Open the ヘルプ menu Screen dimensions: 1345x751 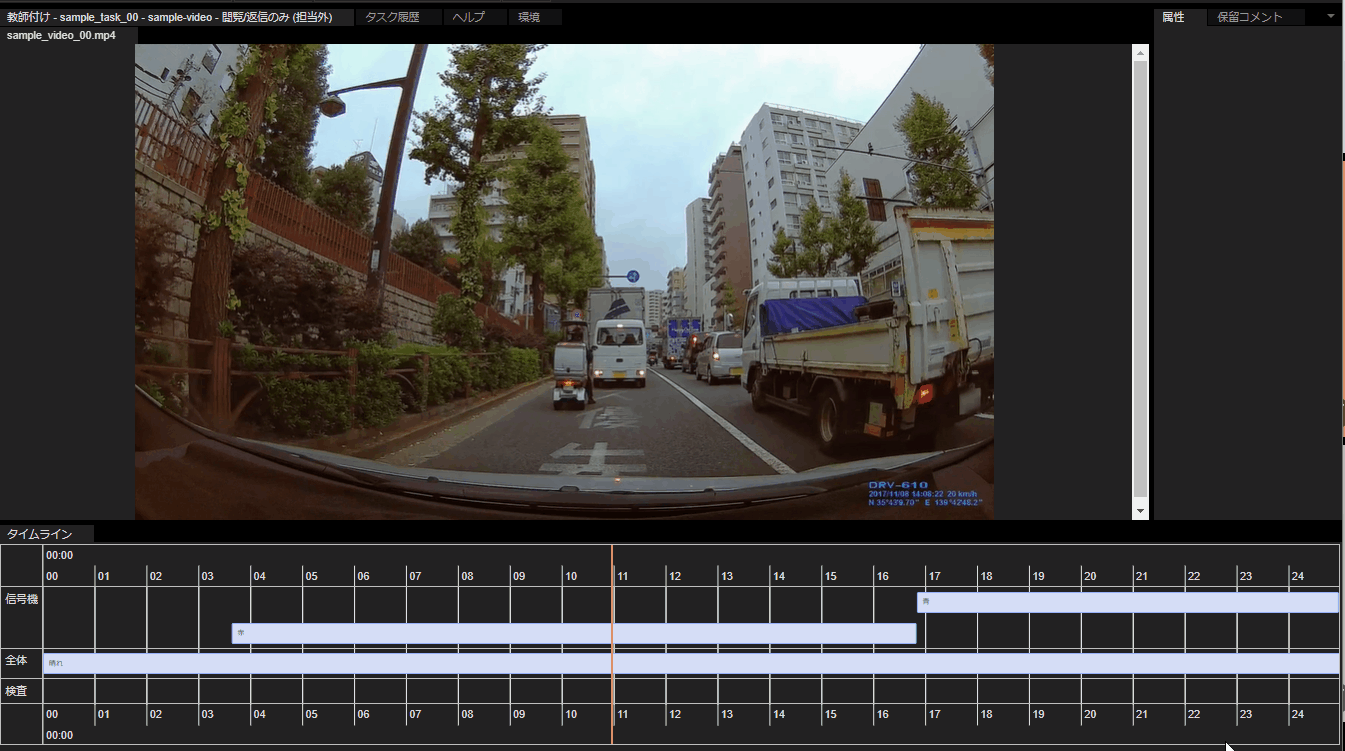pos(475,17)
